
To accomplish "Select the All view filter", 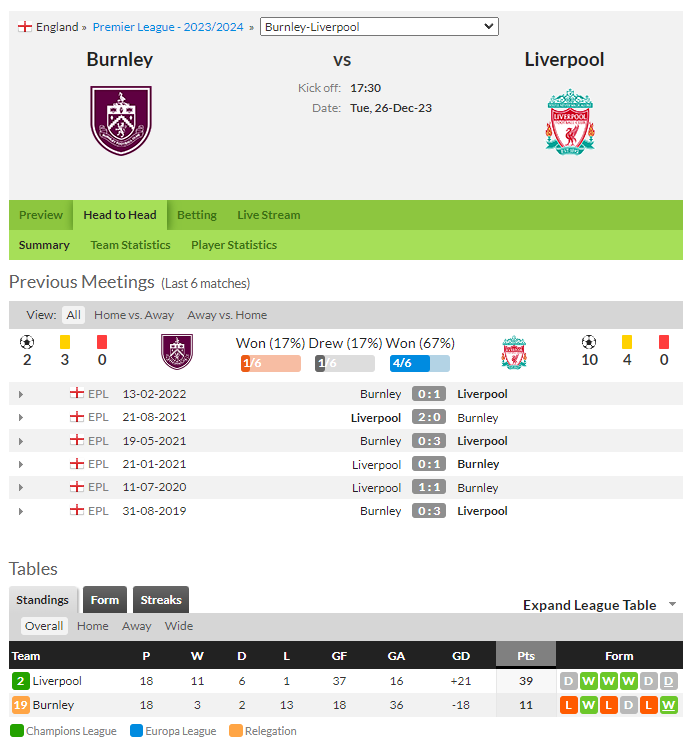I will coord(74,315).
